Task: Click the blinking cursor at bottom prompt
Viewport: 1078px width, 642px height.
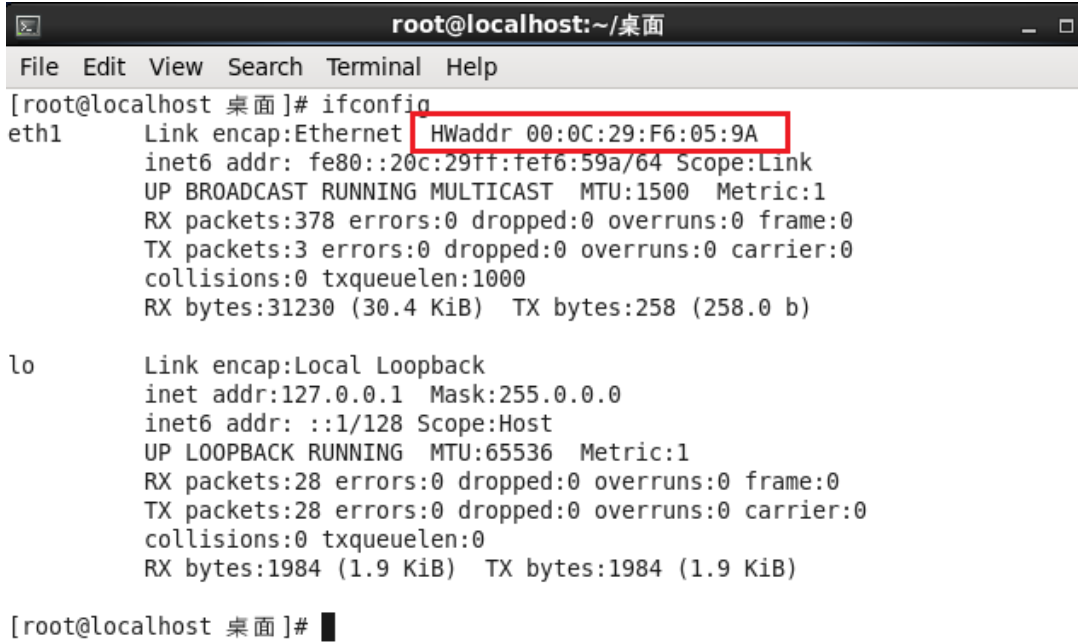Action: (x=328, y=627)
